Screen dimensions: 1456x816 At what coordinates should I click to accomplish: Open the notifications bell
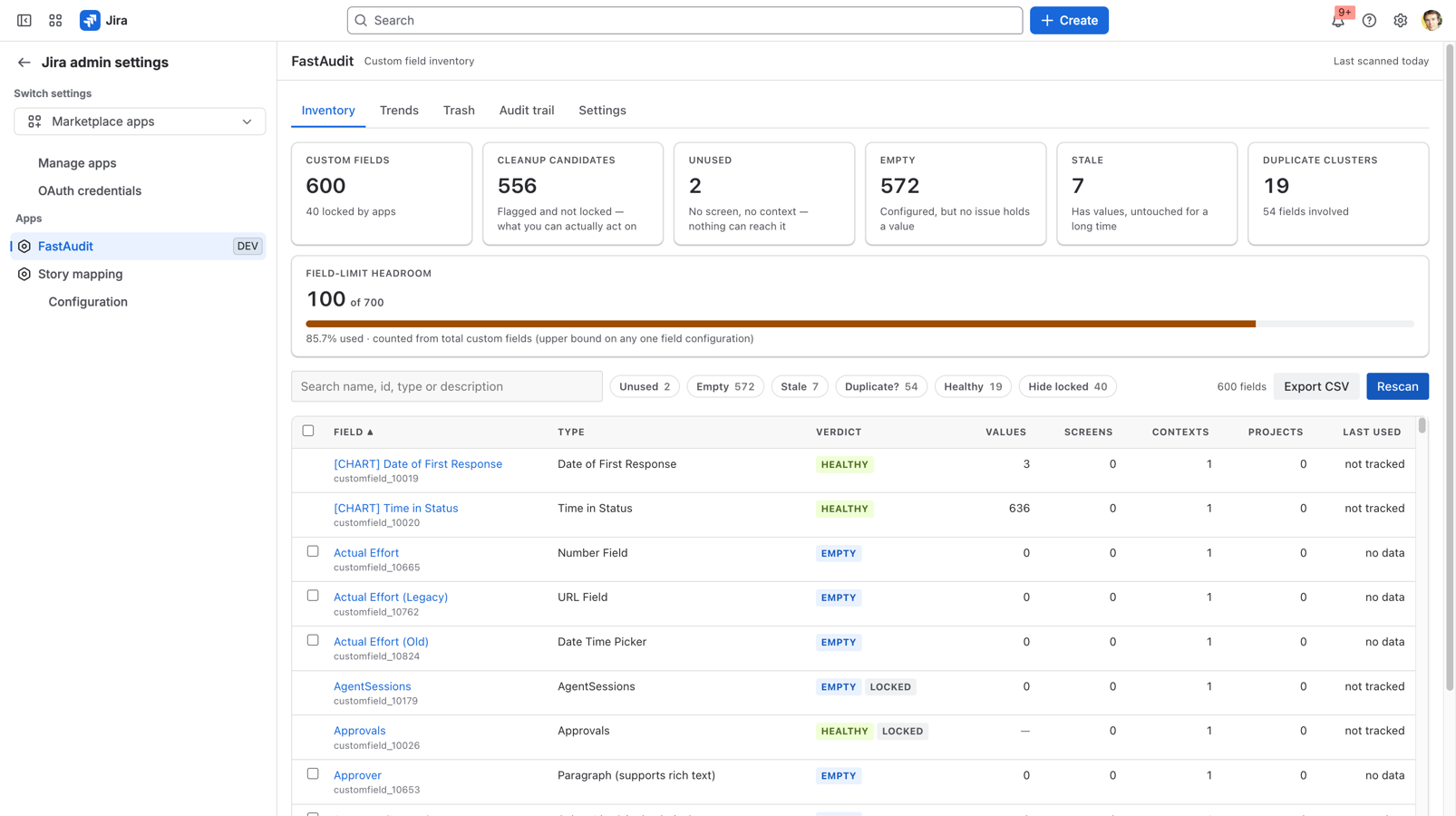tap(1338, 20)
